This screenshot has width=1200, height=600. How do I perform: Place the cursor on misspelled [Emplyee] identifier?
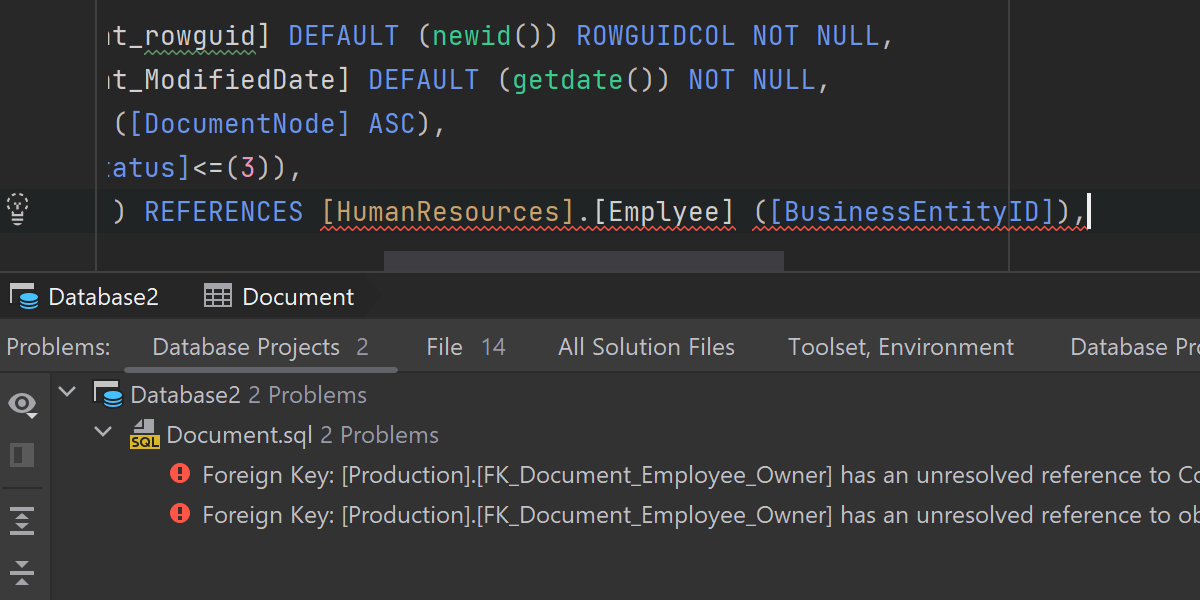click(x=670, y=212)
